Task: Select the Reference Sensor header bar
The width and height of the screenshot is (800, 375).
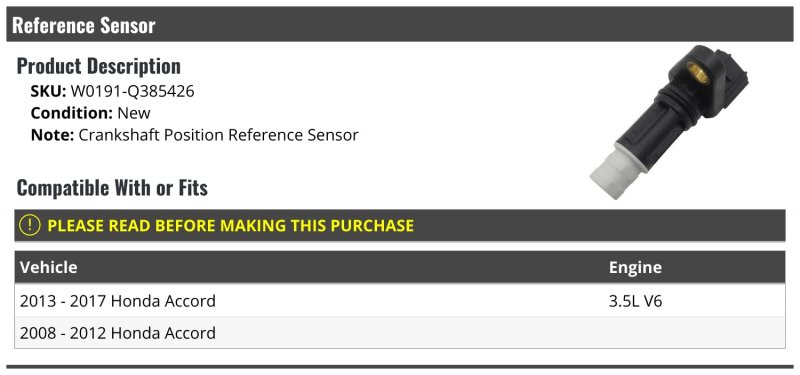Action: coord(399,24)
